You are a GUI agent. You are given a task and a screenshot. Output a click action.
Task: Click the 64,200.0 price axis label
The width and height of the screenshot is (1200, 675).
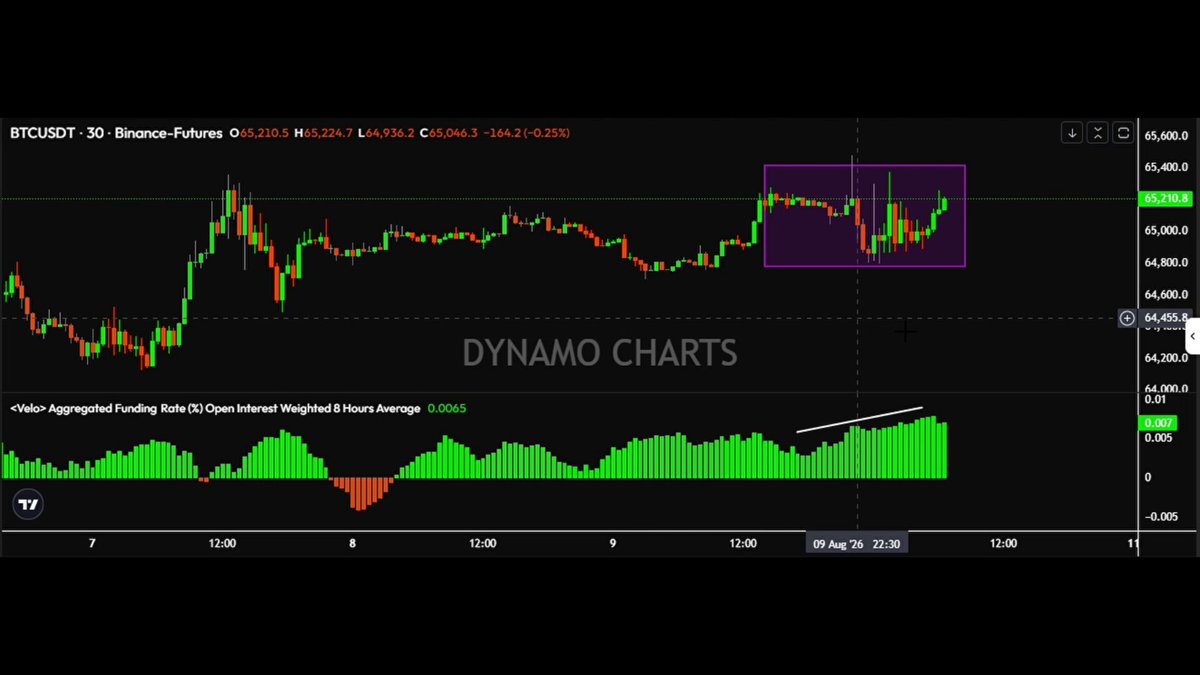pyautogui.click(x=1166, y=358)
